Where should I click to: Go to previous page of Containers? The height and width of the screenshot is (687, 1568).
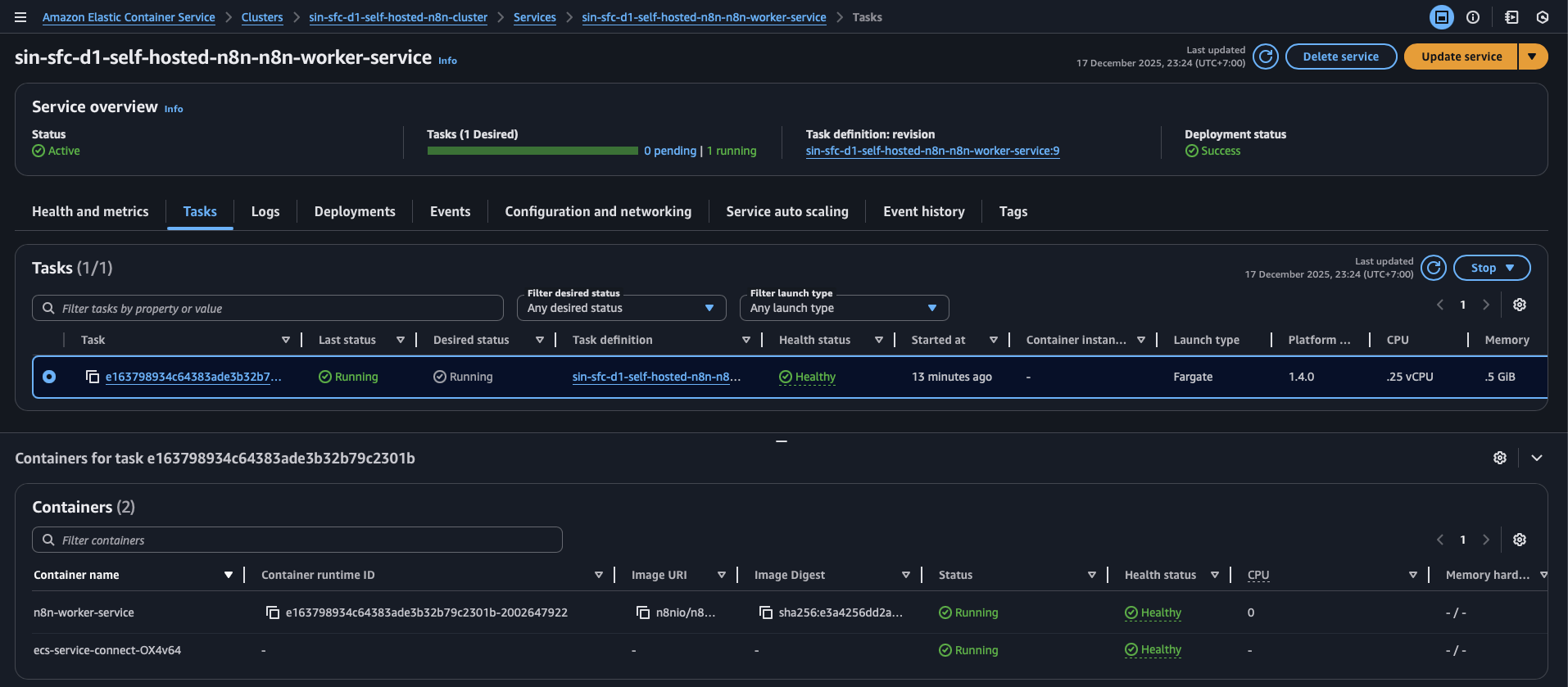1440,540
